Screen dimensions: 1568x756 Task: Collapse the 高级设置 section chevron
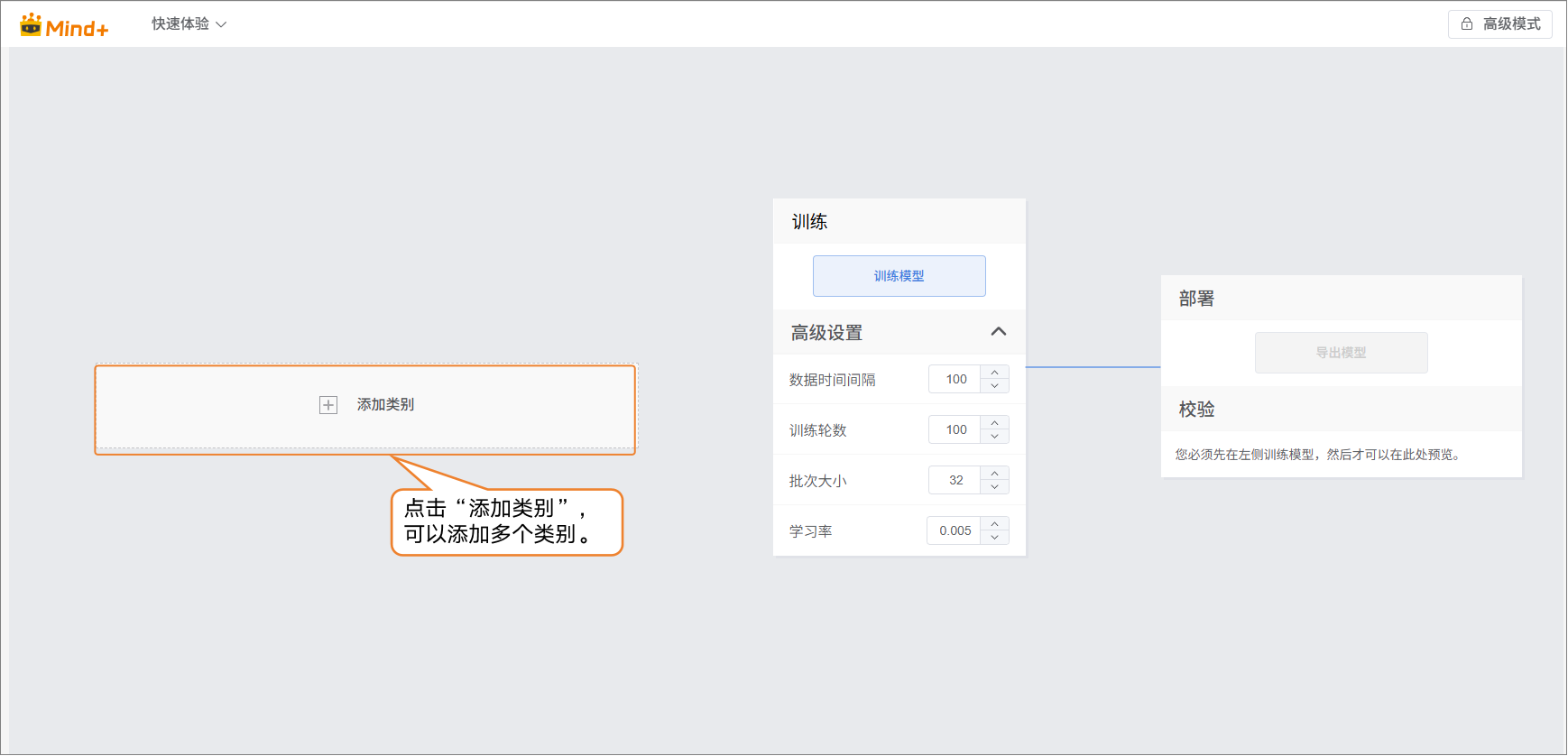998,332
